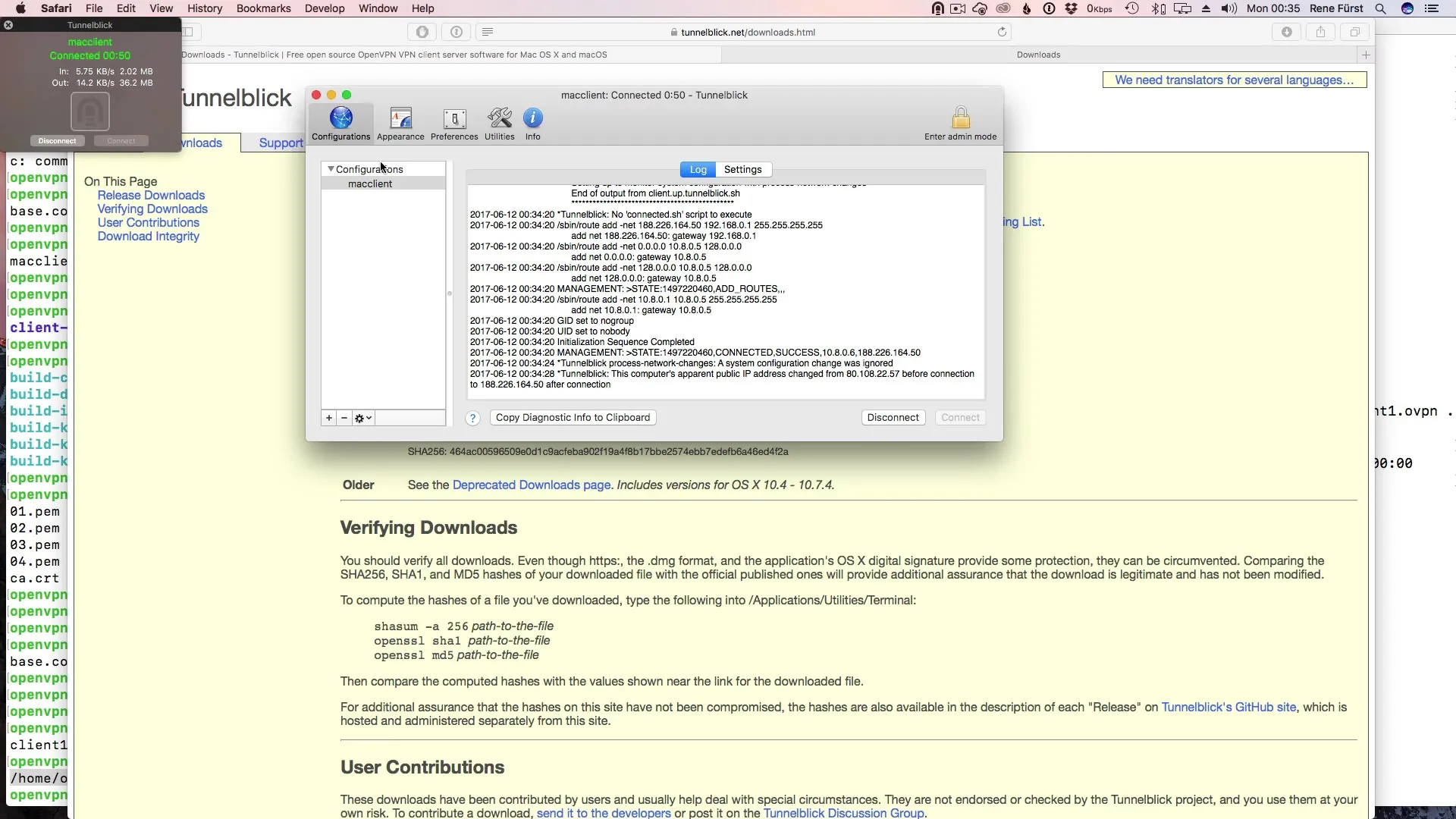Click the split-view divider handle in Tunnelblick
The image size is (1456, 819).
pos(449,293)
